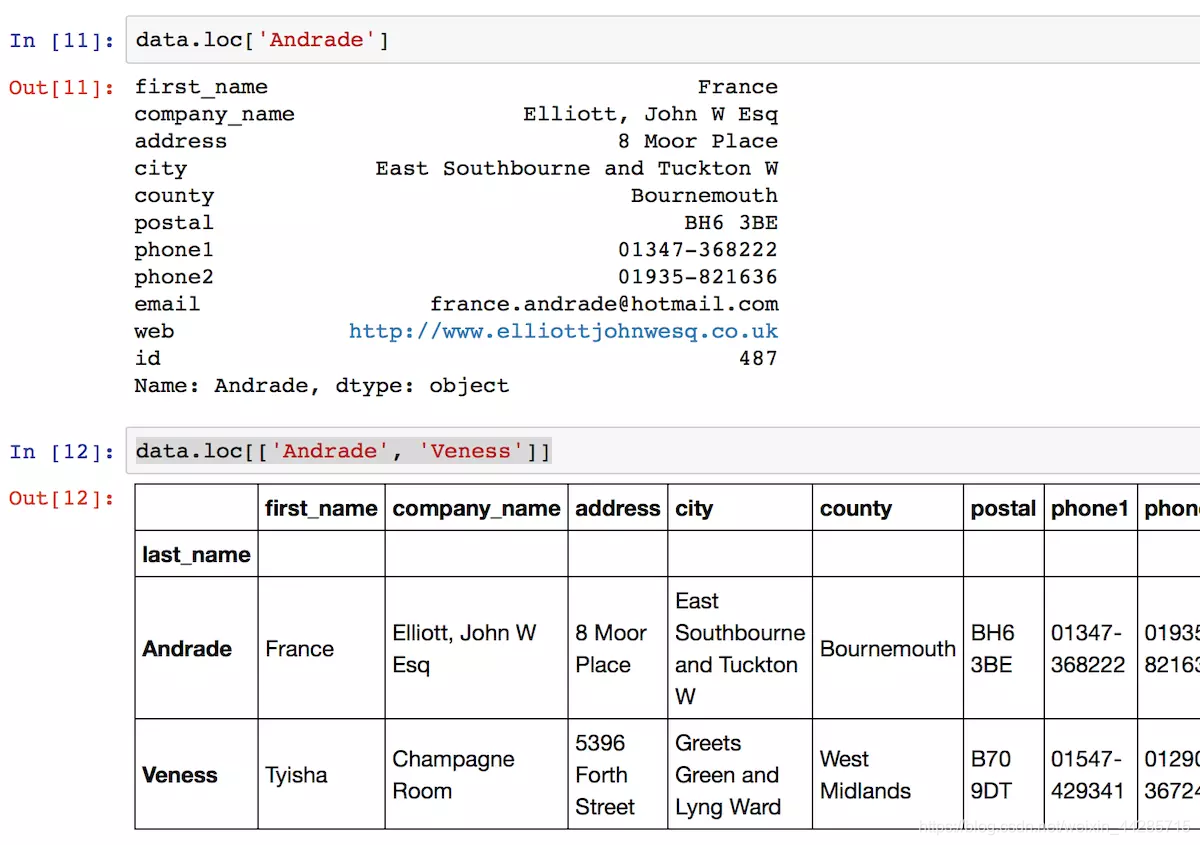Click the company_name column header
The image size is (1200, 845).
click(476, 508)
